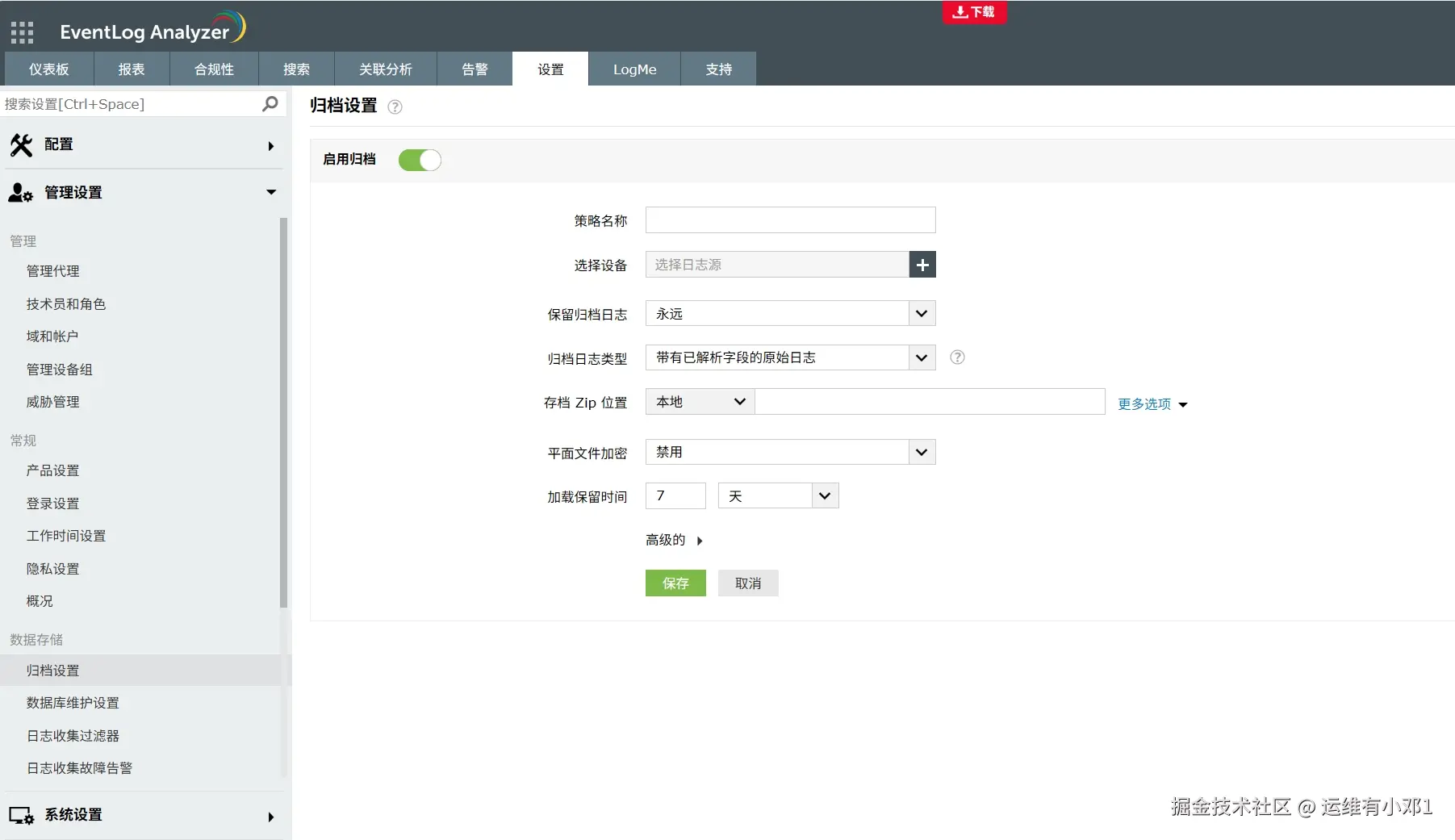The image size is (1455, 840).
Task: Open 隐私设置 in sidebar
Action: [53, 569]
